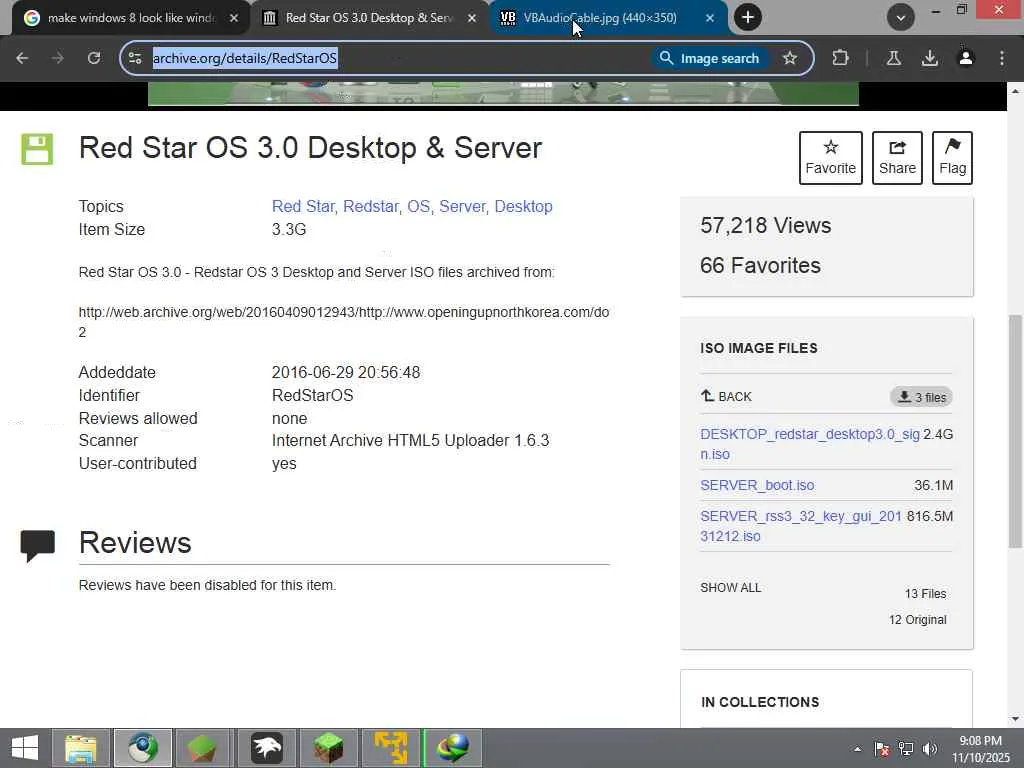Image resolution: width=1024 pixels, height=768 pixels.
Task: Open the 'Redstar' topic link
Action: point(371,206)
